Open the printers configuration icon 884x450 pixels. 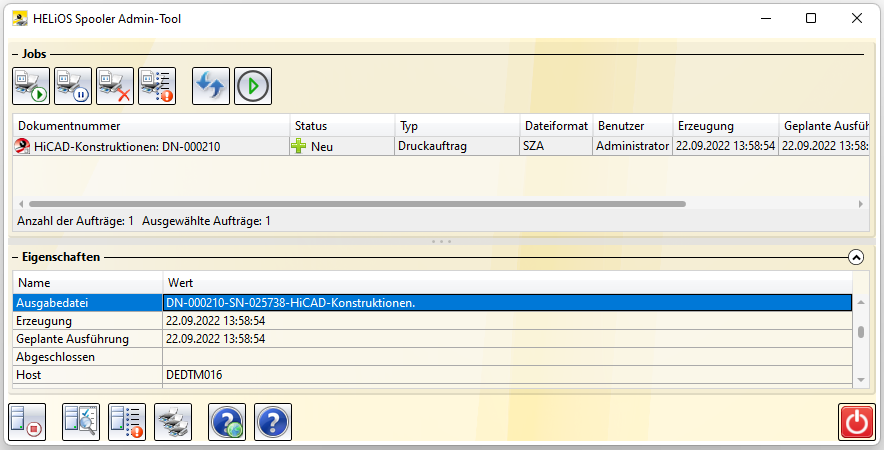[x=173, y=422]
